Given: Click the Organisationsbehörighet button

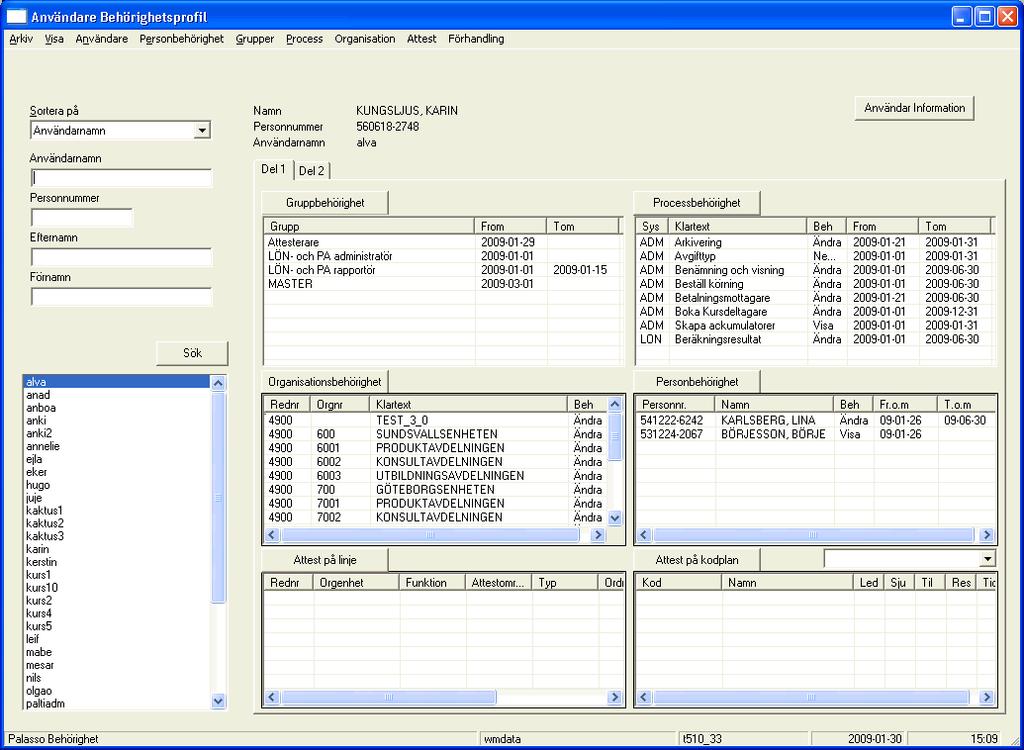Looking at the screenshot, I should (x=325, y=382).
